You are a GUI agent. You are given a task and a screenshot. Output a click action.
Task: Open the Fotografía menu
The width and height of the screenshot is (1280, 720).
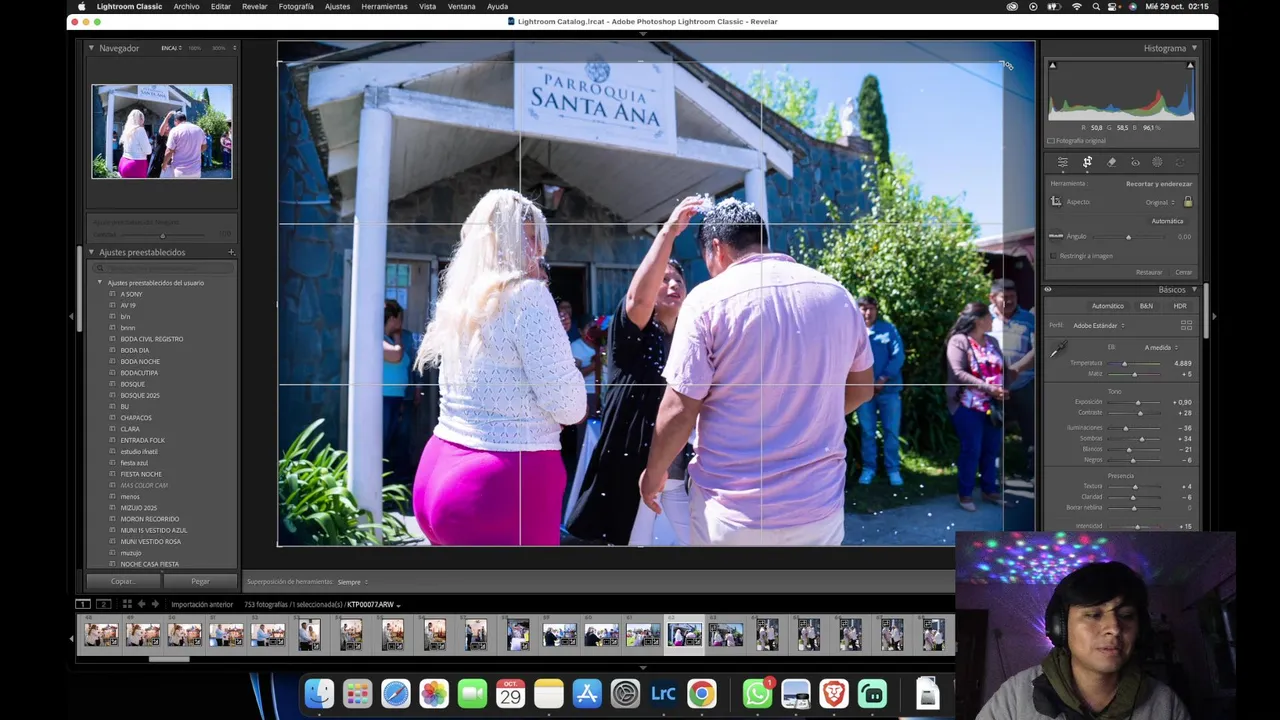296,6
